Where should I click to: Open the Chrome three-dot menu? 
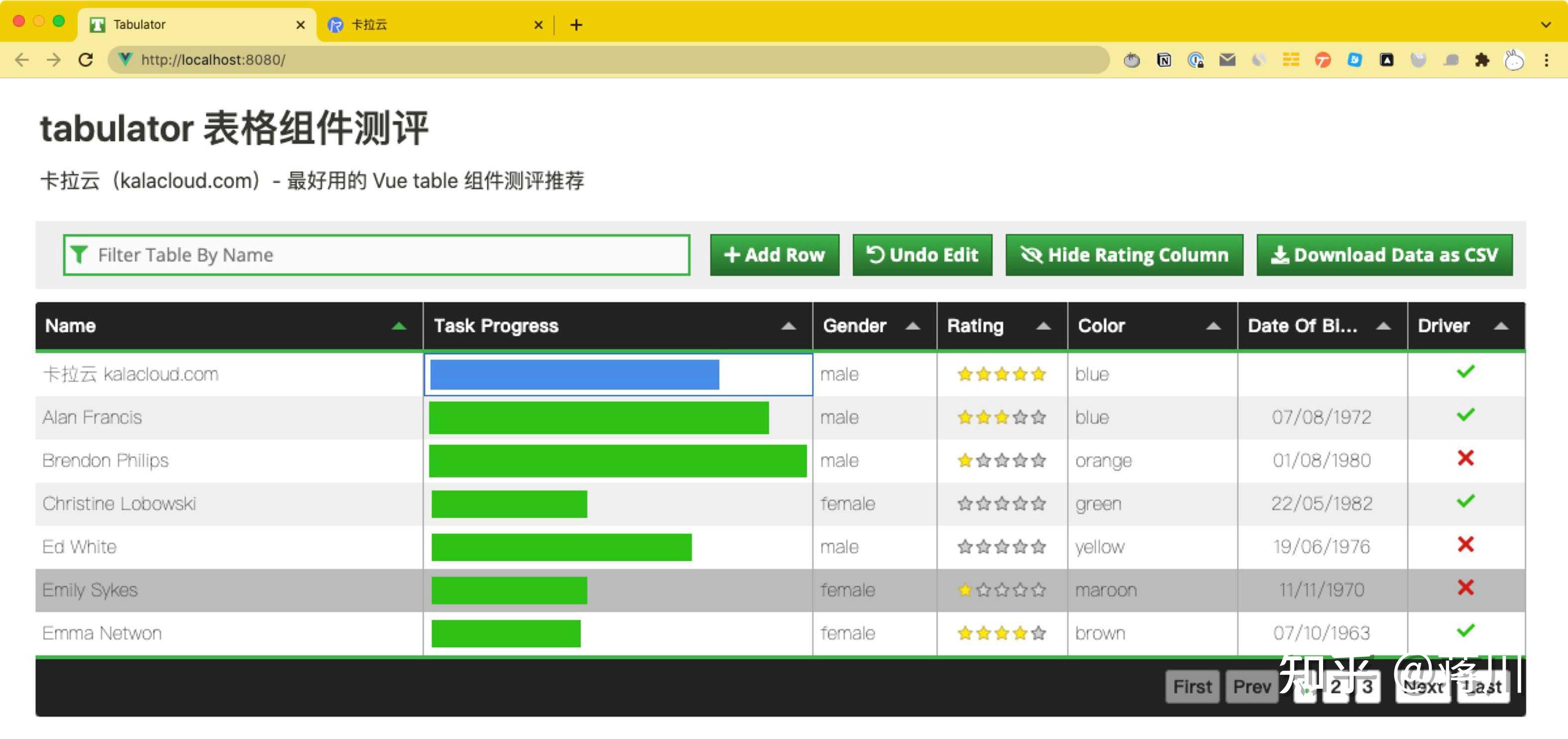[x=1546, y=60]
